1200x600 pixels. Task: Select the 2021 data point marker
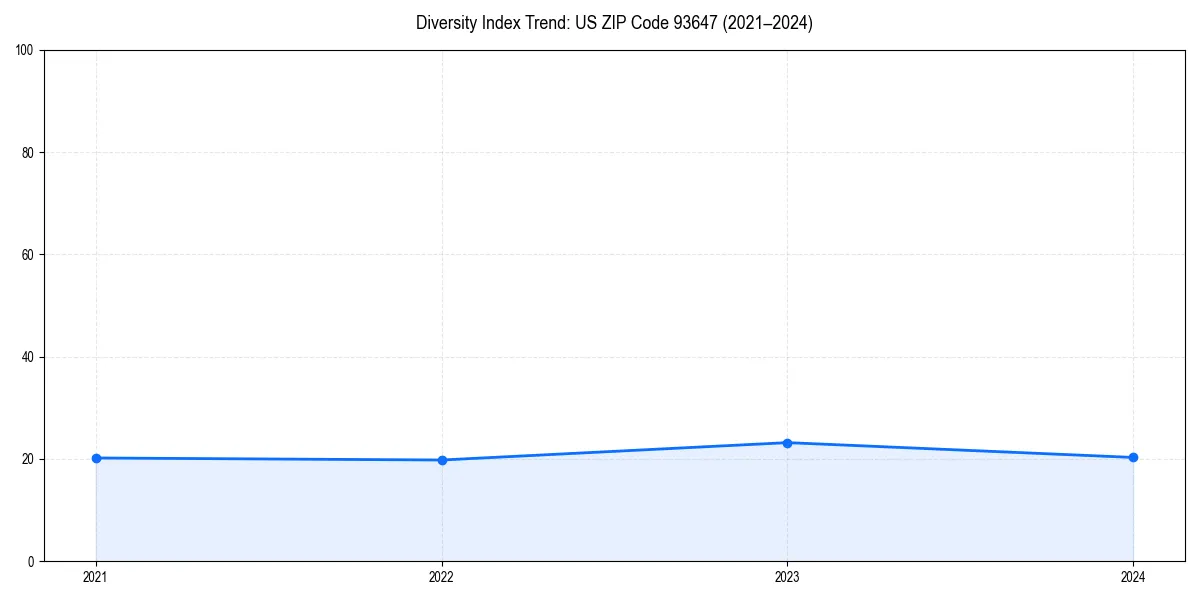point(96,457)
